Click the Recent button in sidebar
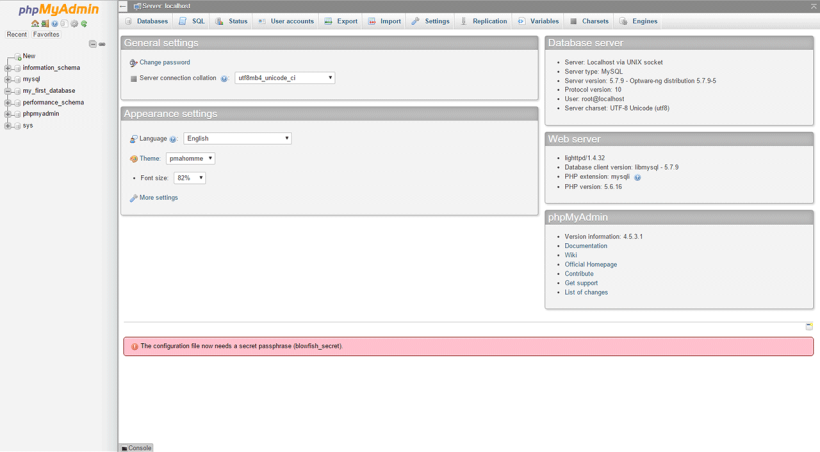The height and width of the screenshot is (452, 820). click(17, 35)
